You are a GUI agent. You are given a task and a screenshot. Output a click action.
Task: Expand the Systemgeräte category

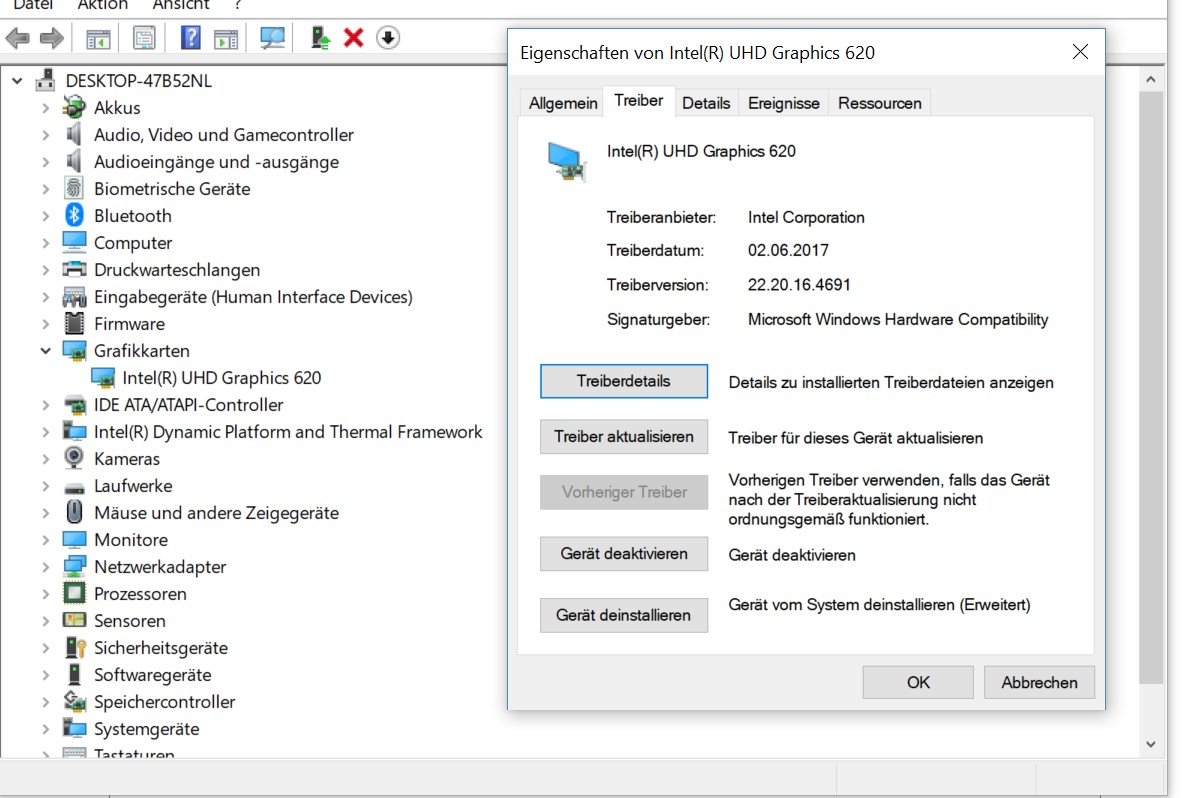[x=45, y=729]
